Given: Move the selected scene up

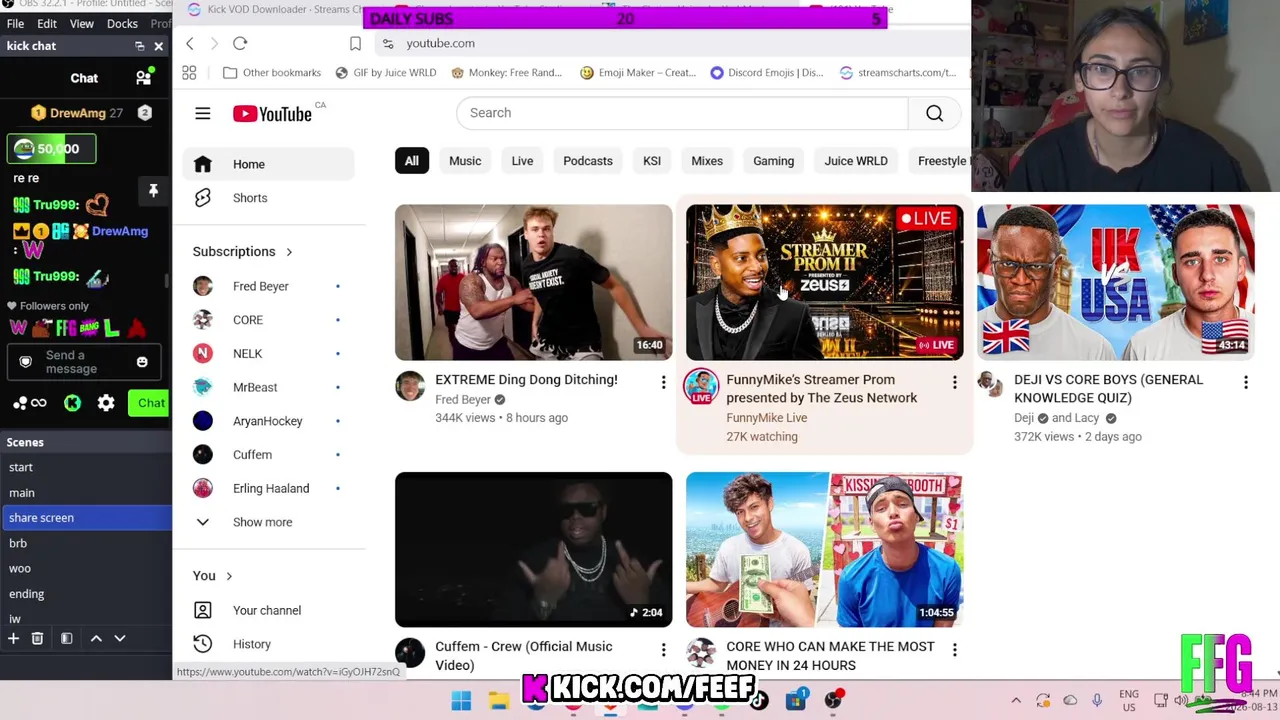Looking at the screenshot, I should (96, 638).
